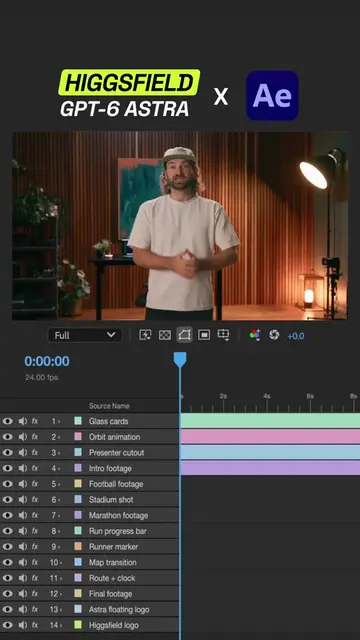The width and height of the screenshot is (360, 640).
Task: Toggle fx on Presenter cutout layer
Action: pyautogui.click(x=35, y=453)
